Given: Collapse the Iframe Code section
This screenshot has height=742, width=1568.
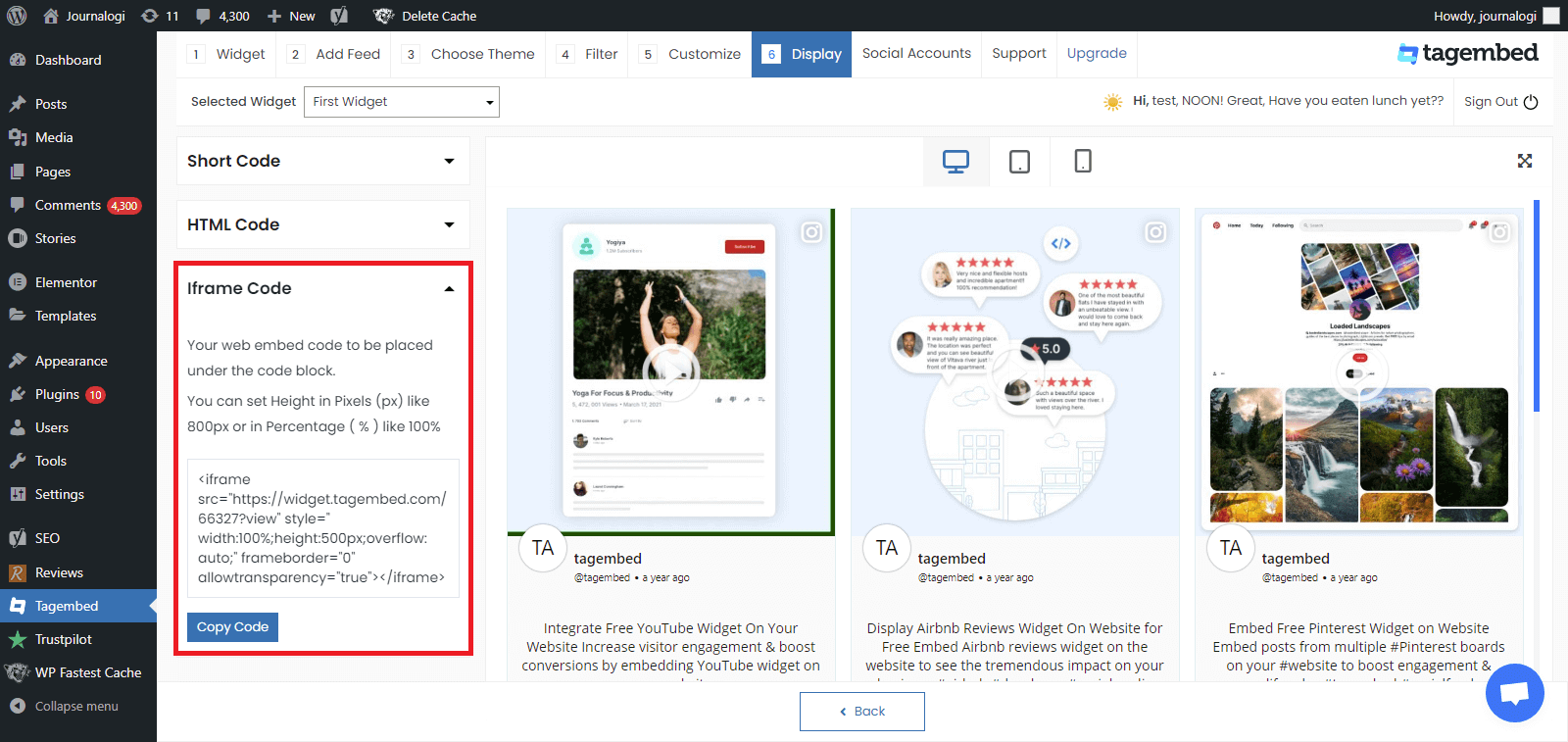Looking at the screenshot, I should click(322, 288).
